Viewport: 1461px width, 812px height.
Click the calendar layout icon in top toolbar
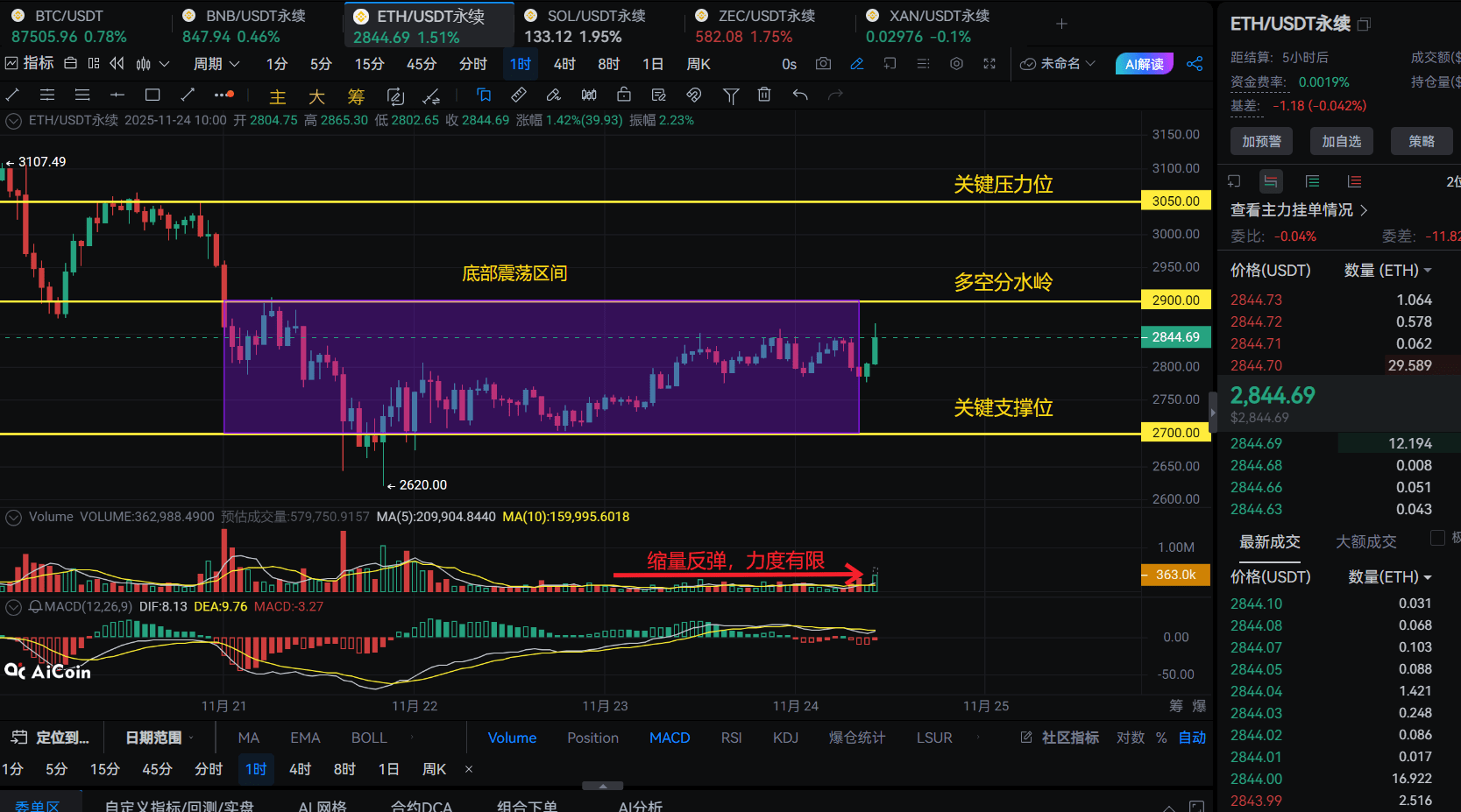click(x=71, y=63)
